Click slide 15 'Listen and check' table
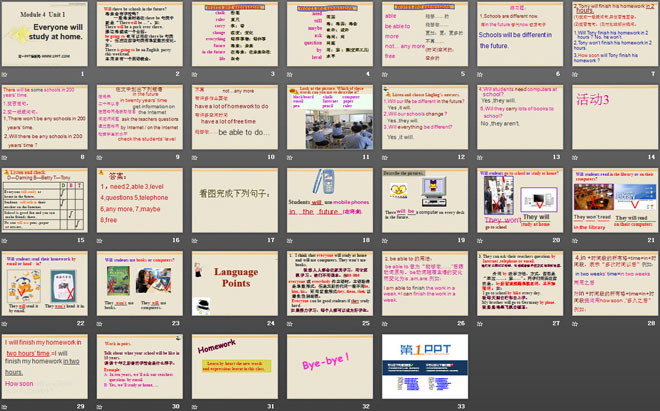The width and height of the screenshot is (660, 411). point(47,203)
